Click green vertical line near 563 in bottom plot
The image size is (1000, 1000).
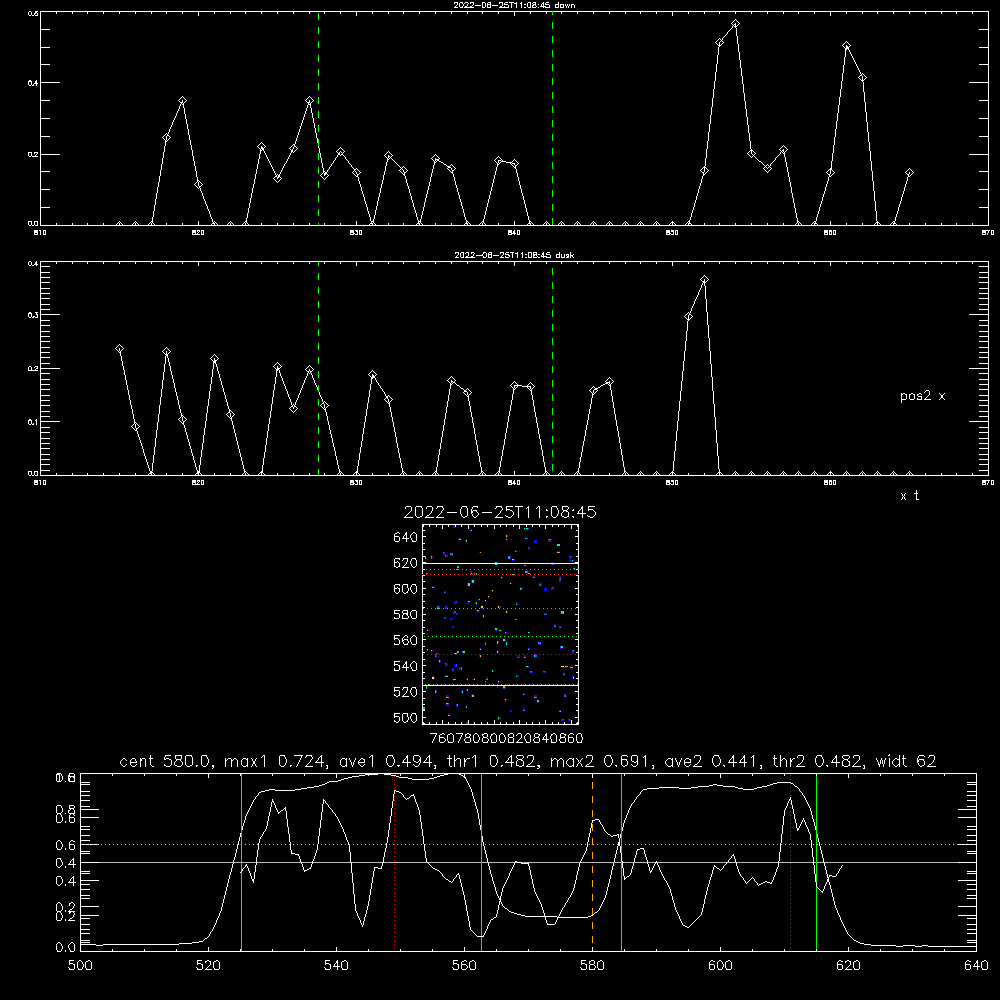pos(482,861)
